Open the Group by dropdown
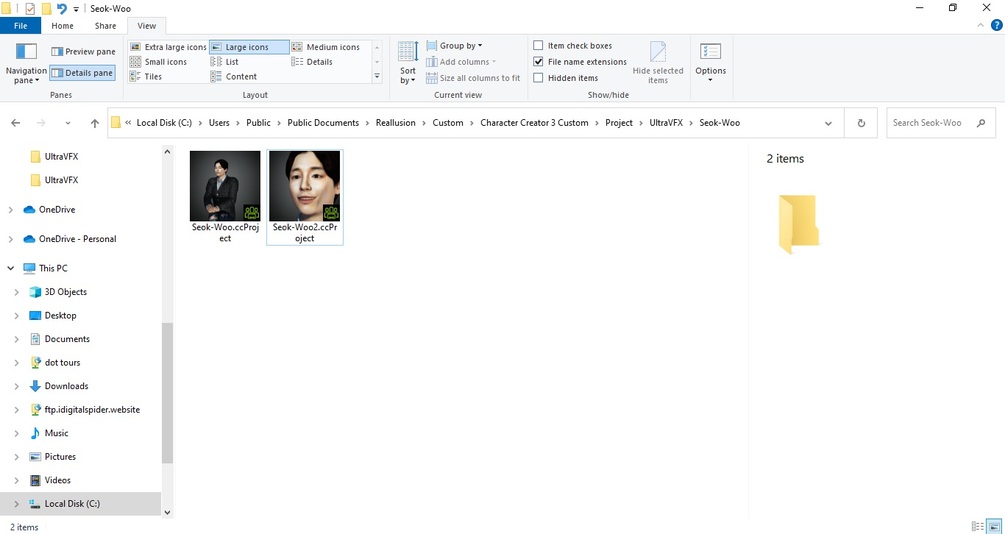 (x=454, y=46)
